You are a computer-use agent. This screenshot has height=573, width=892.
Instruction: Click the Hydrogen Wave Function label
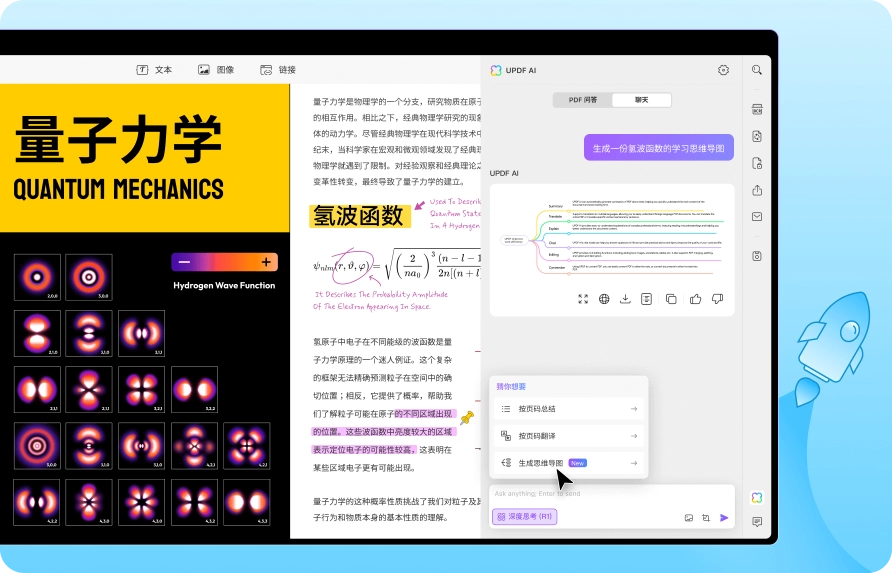tap(224, 286)
